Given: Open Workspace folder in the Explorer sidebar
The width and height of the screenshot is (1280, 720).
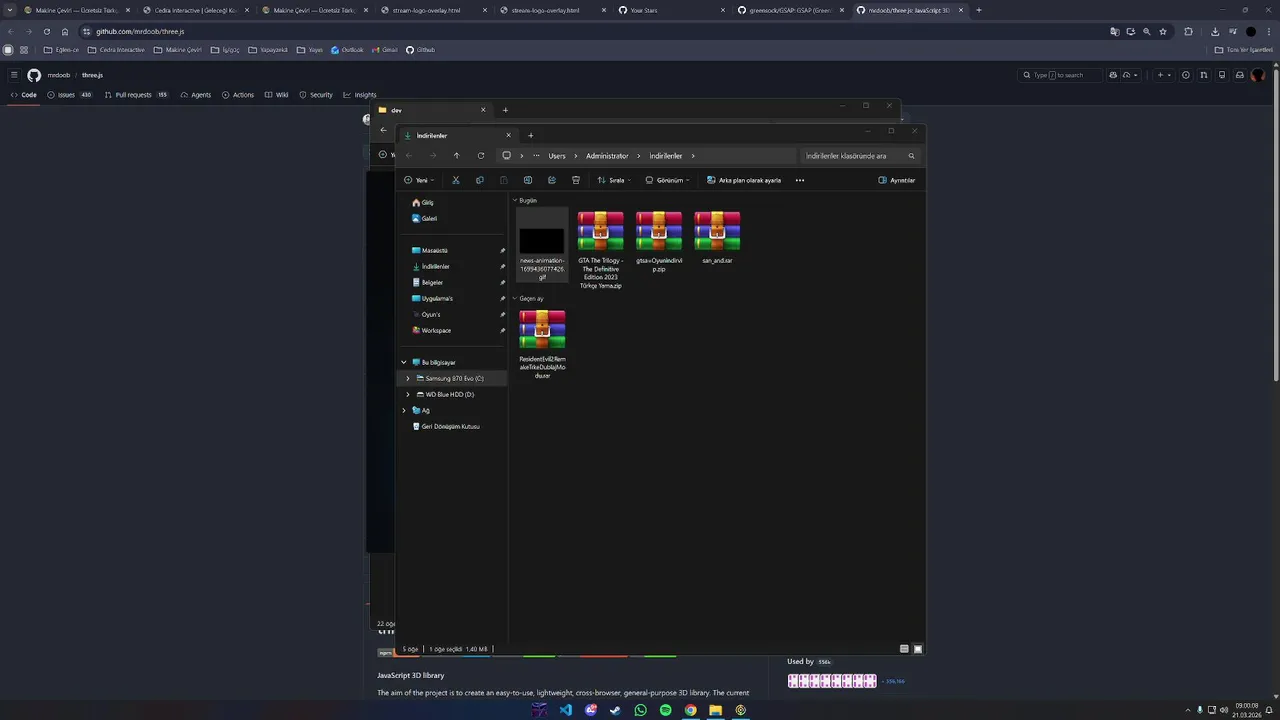Looking at the screenshot, I should [436, 330].
